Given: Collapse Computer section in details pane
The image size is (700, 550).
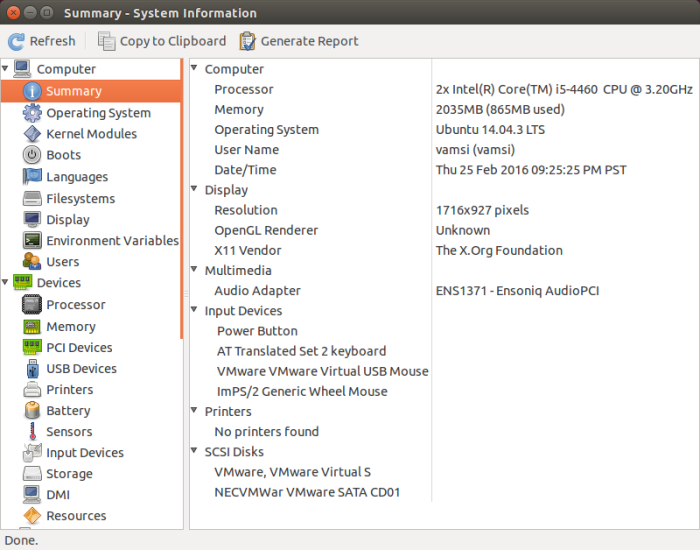Looking at the screenshot, I should [x=194, y=68].
